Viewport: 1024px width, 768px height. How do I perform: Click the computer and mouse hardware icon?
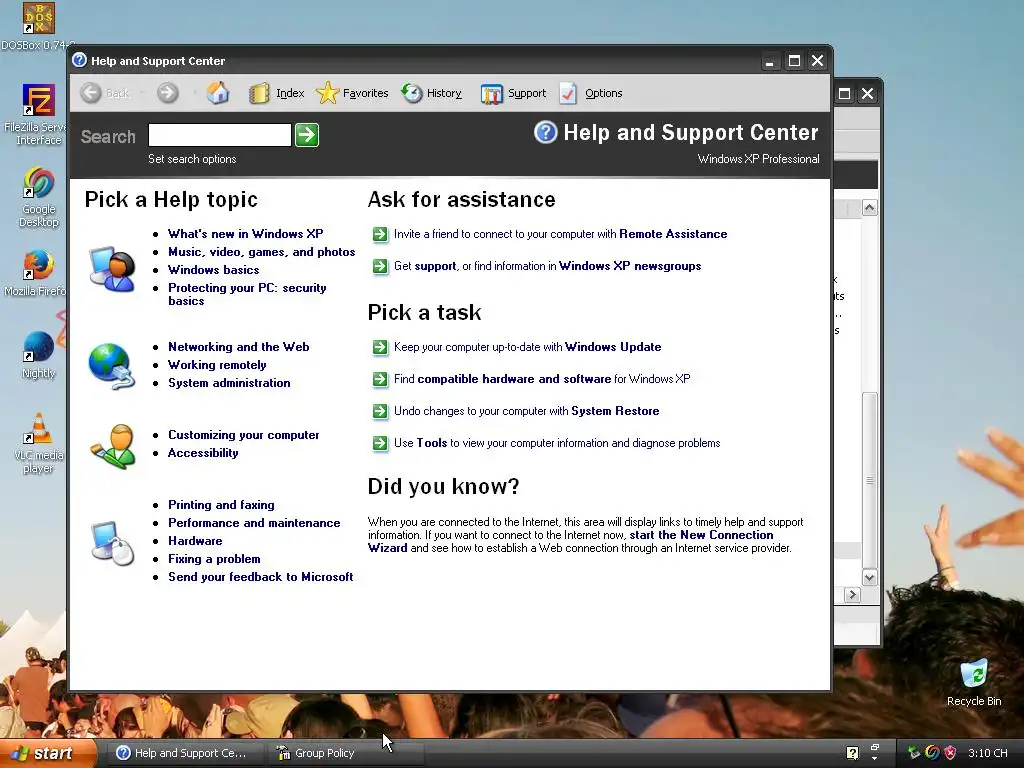pyautogui.click(x=112, y=543)
